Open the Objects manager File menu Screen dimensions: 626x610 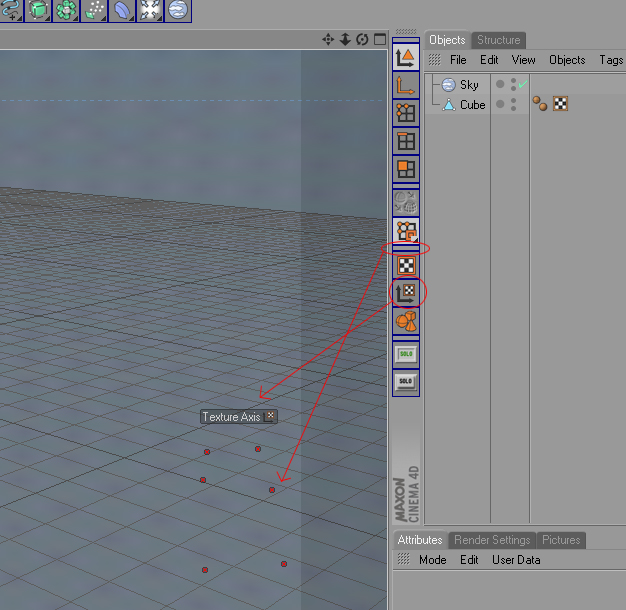[x=458, y=60]
